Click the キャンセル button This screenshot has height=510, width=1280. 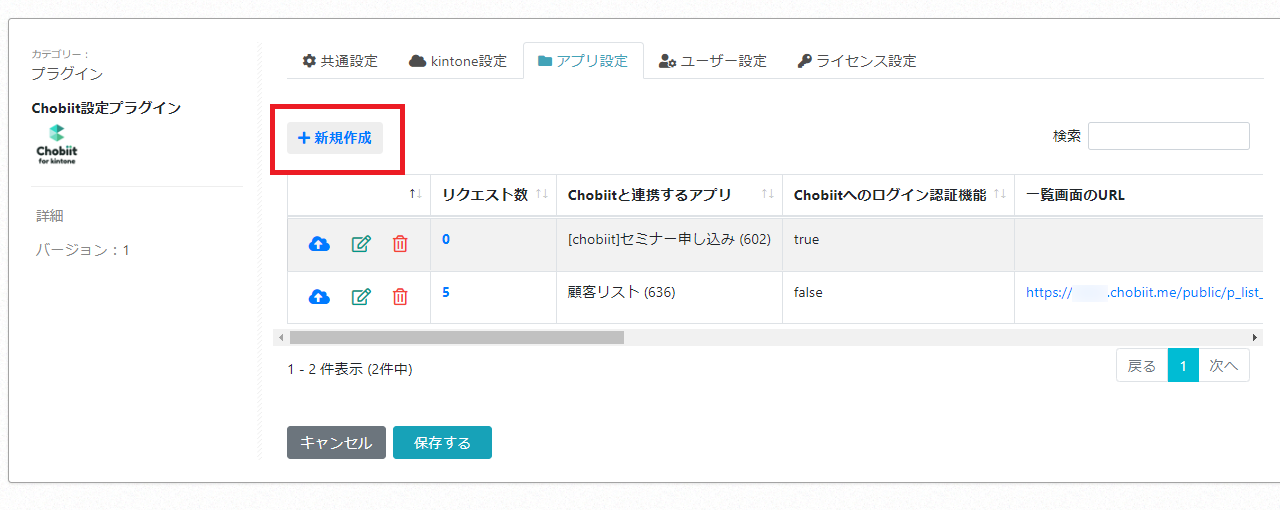[x=336, y=443]
